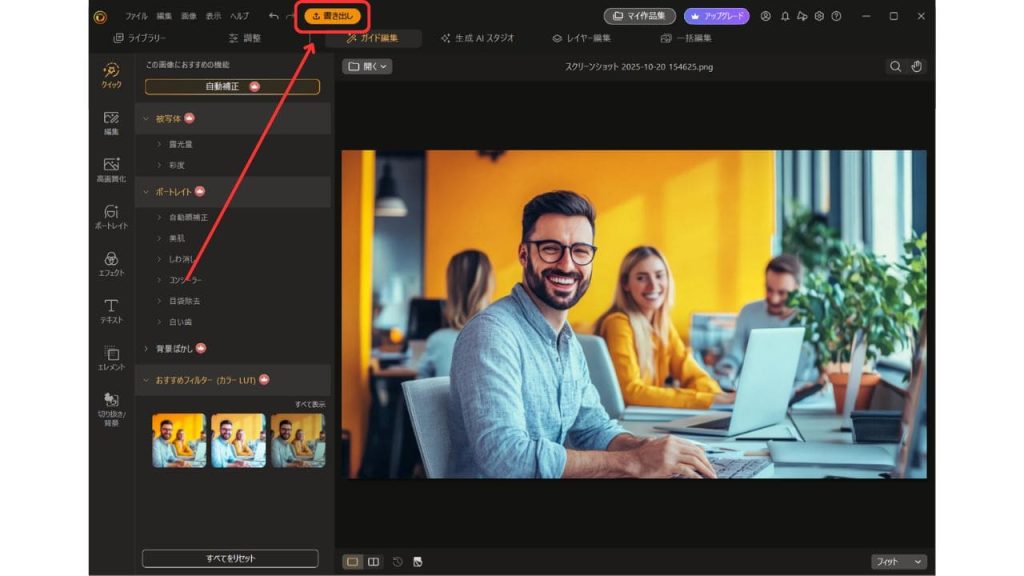Click the 書き出し export button
The width and height of the screenshot is (1024, 576).
(333, 16)
